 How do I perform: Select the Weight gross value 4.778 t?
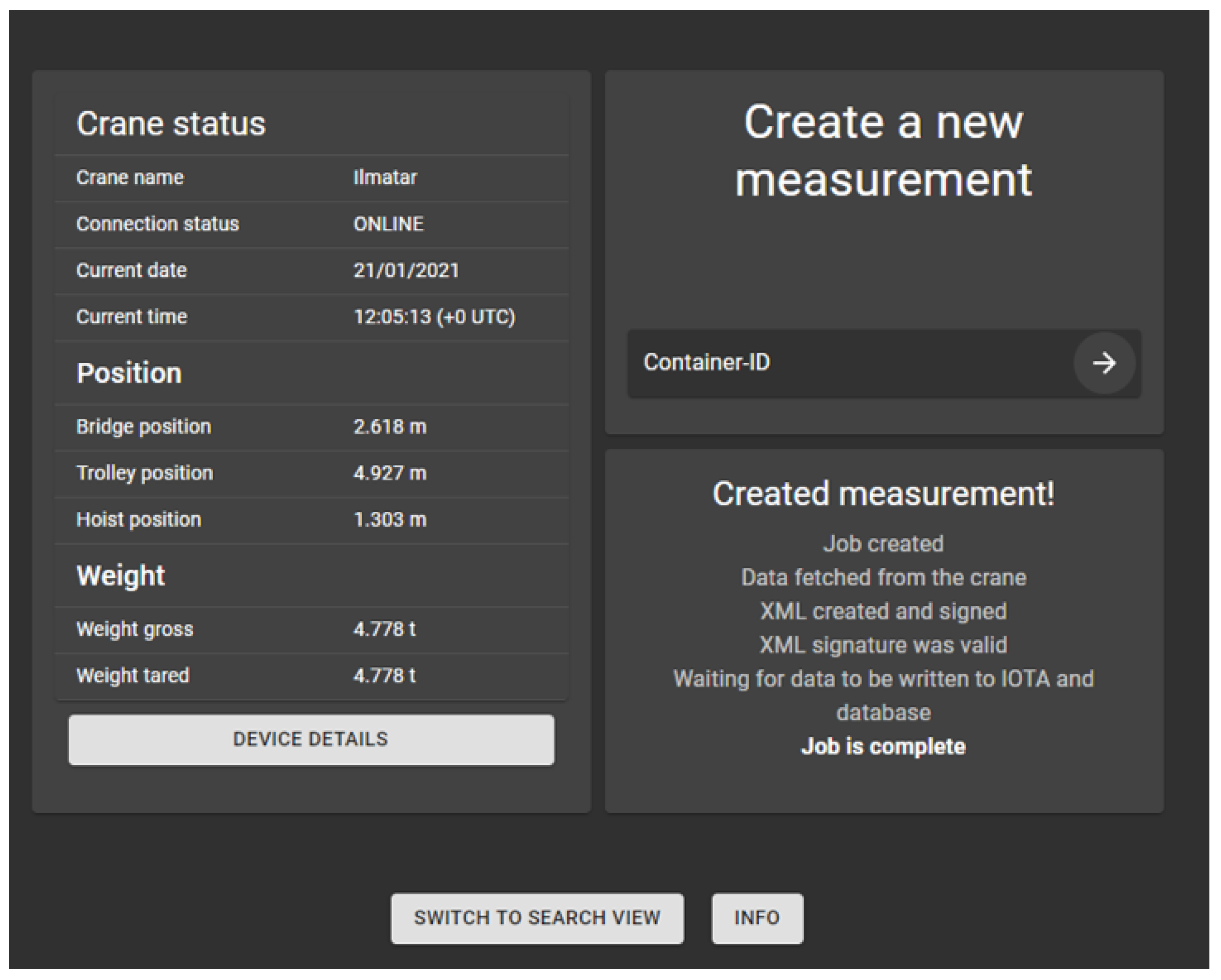pos(385,629)
